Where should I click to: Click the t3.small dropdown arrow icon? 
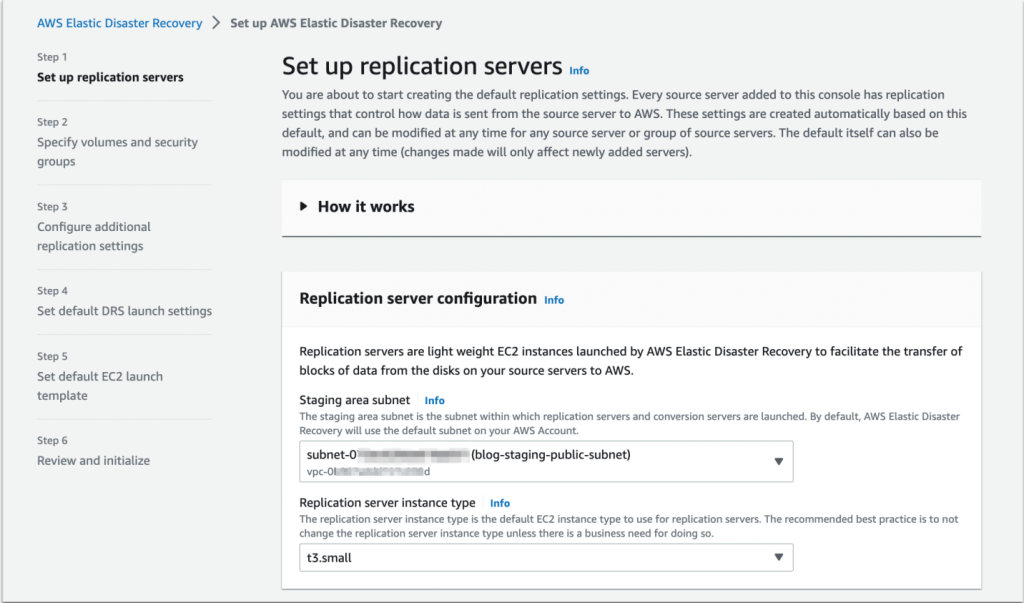coord(778,558)
